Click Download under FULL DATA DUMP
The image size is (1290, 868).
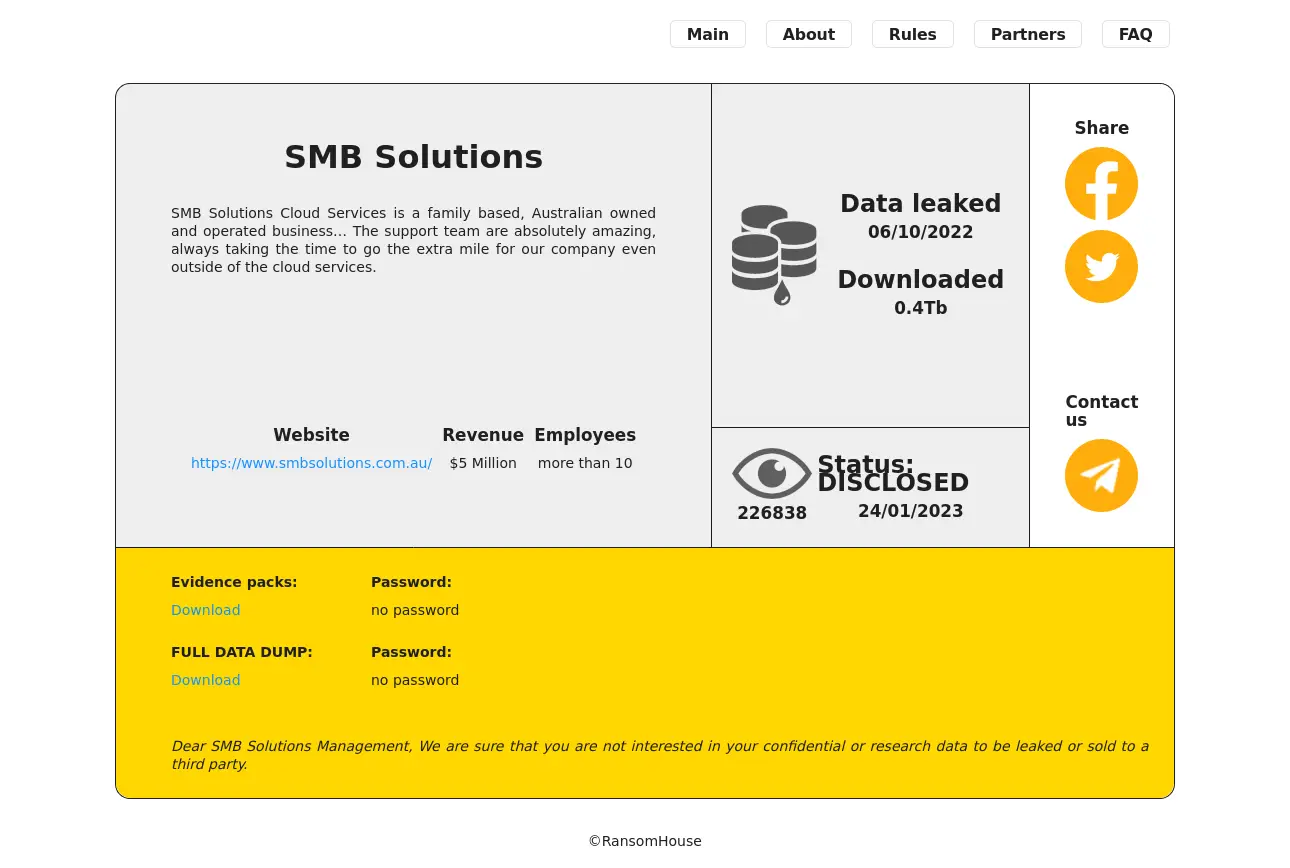(205, 680)
